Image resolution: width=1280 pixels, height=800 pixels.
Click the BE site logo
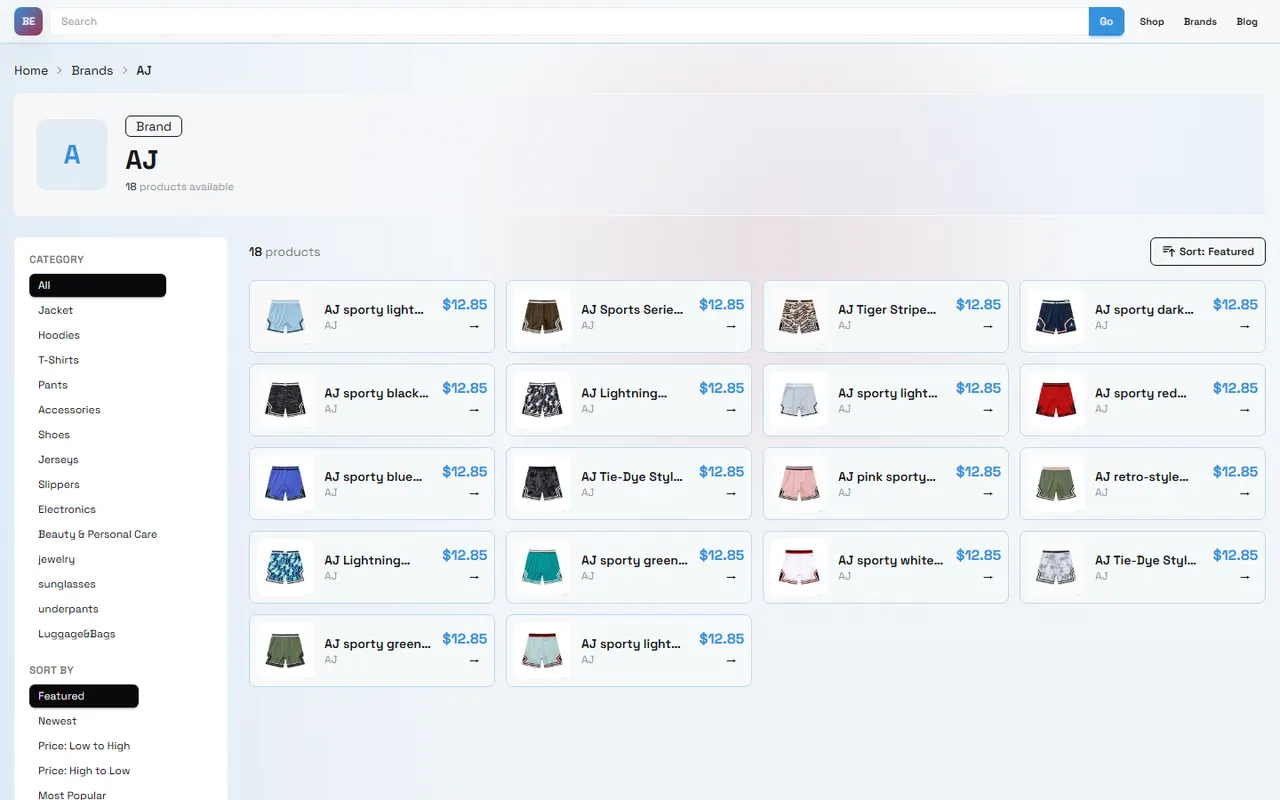click(x=28, y=21)
